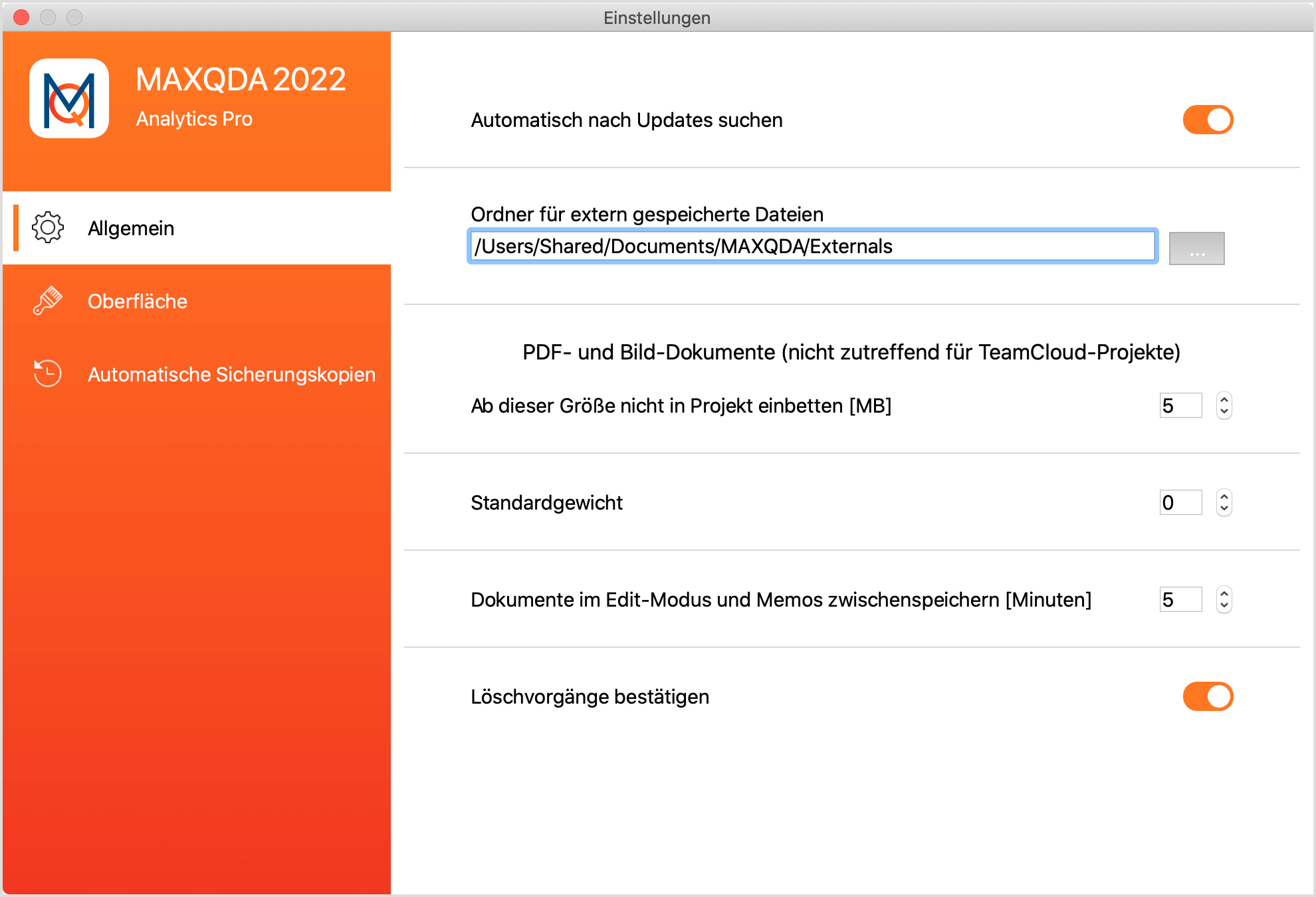Close the Einstellungen window

click(x=21, y=17)
